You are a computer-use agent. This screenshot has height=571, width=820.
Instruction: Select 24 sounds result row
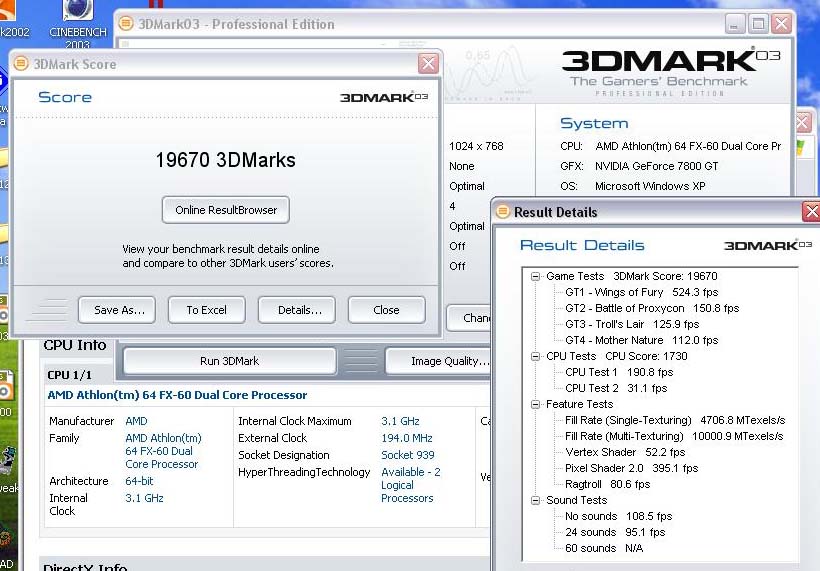point(615,532)
